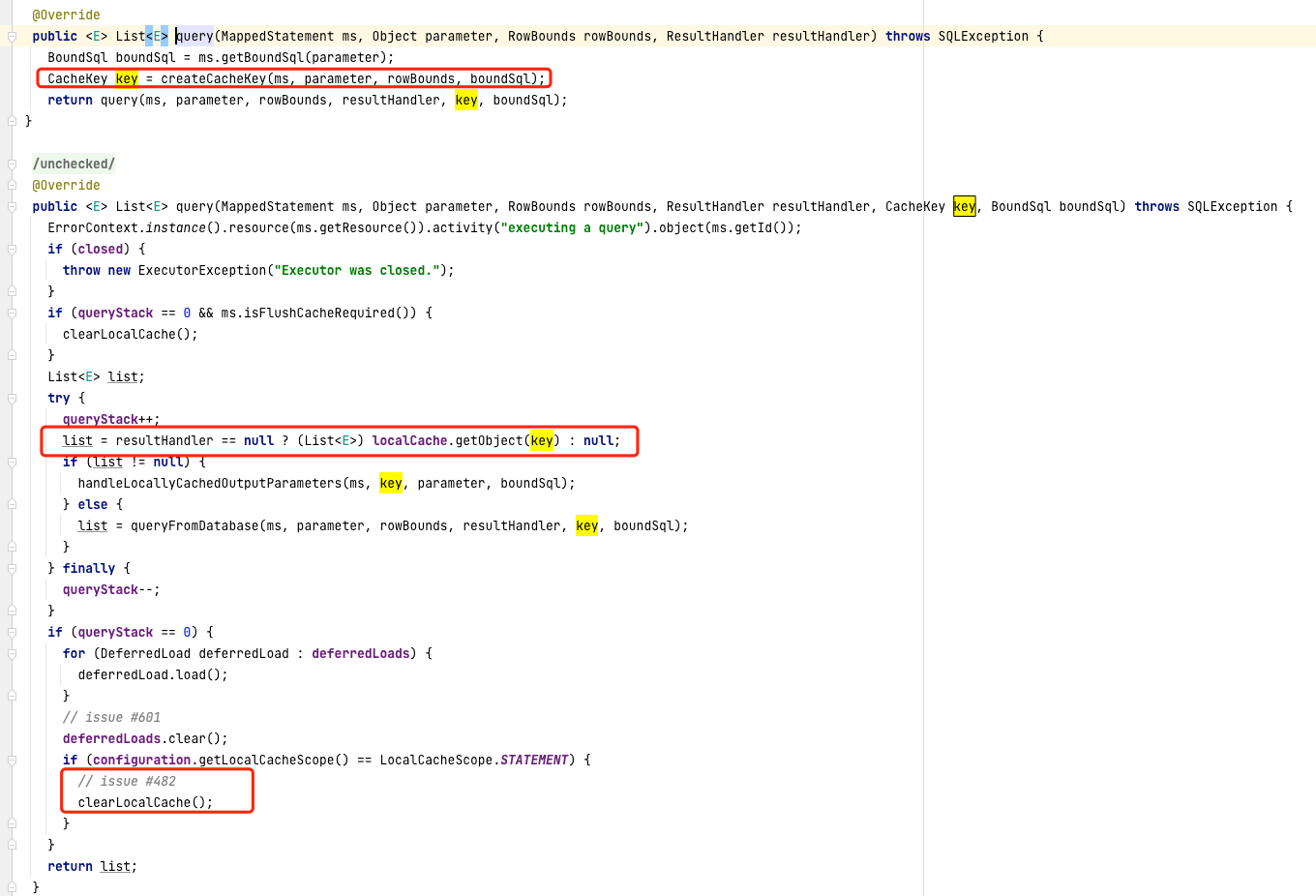The height and width of the screenshot is (896, 1316).
Task: Click ExecutorException in the throw line
Action: 202,270
